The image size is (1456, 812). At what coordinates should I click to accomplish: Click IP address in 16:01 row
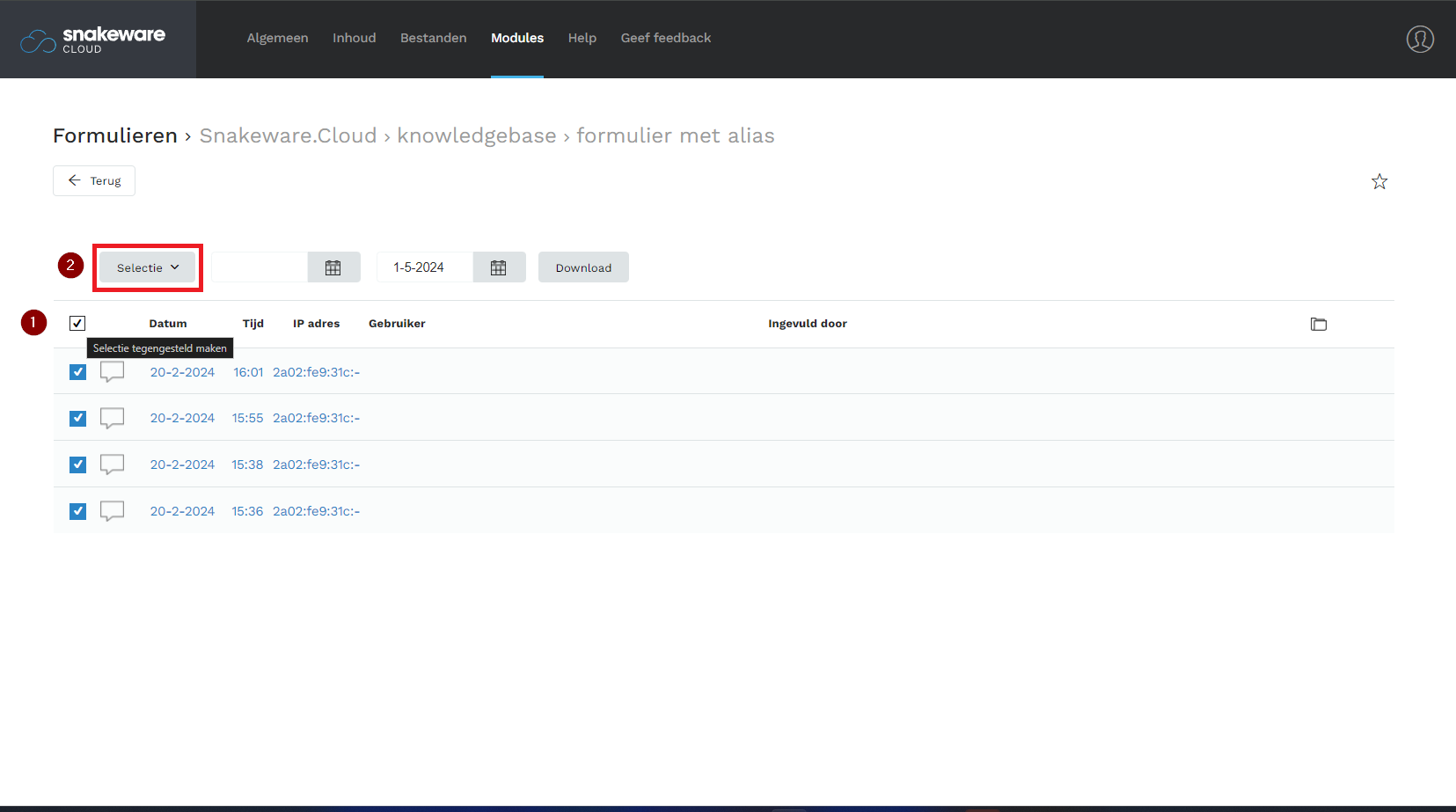[x=317, y=372]
